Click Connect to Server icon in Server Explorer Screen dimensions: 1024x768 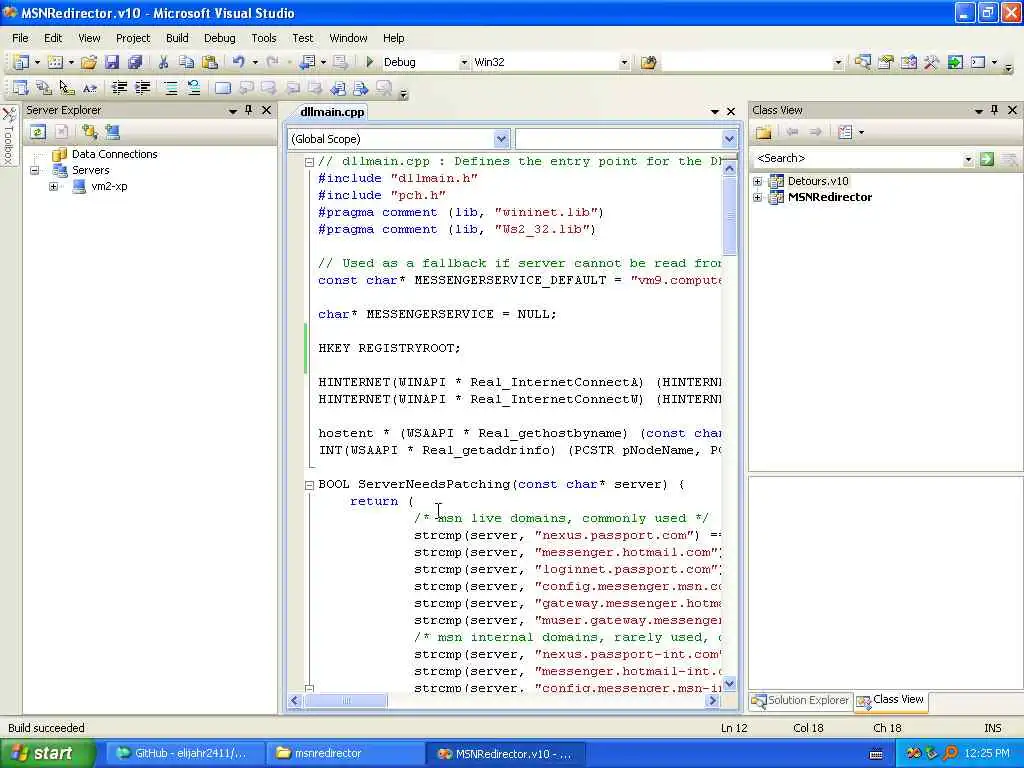coord(112,132)
